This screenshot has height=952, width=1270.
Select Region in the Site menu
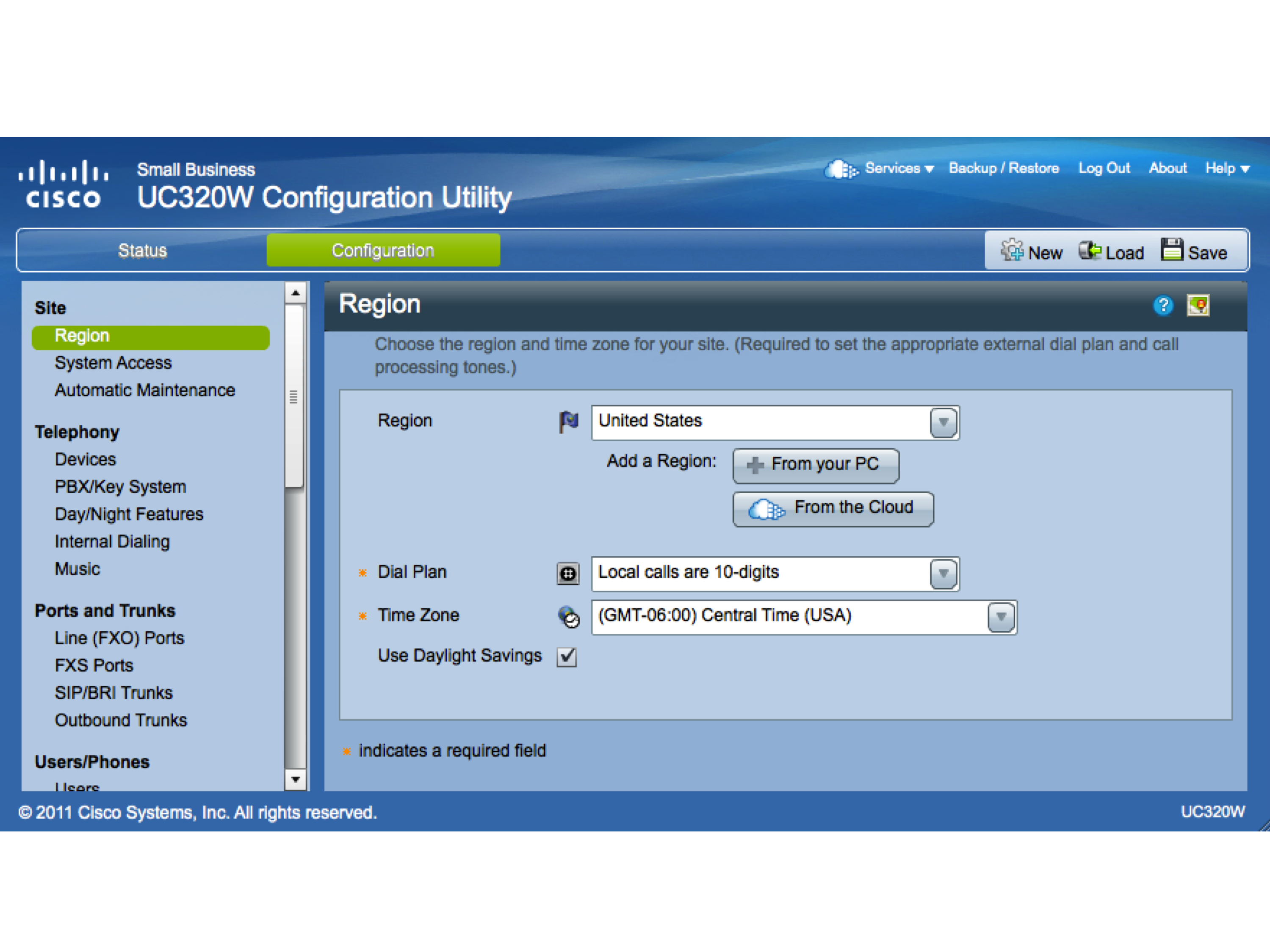click(x=150, y=337)
